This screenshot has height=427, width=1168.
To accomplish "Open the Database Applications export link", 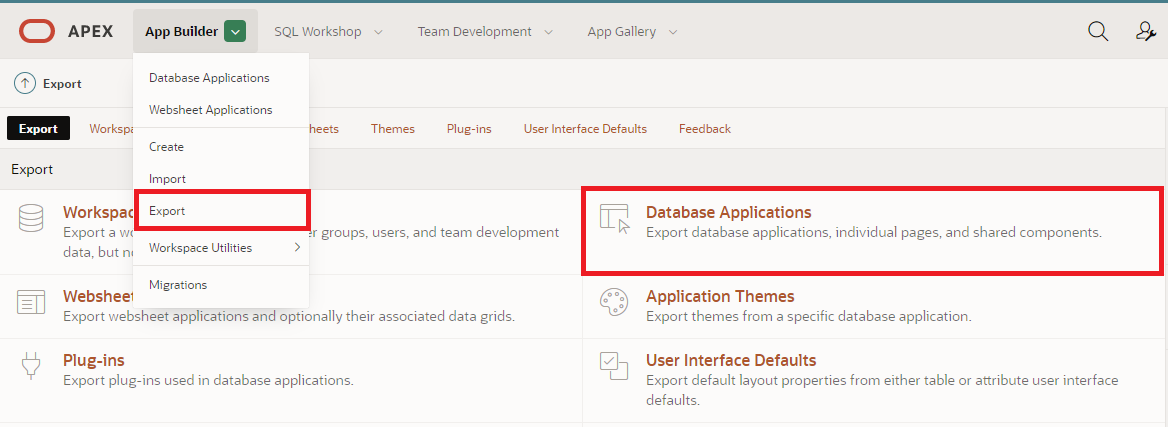I will [729, 212].
